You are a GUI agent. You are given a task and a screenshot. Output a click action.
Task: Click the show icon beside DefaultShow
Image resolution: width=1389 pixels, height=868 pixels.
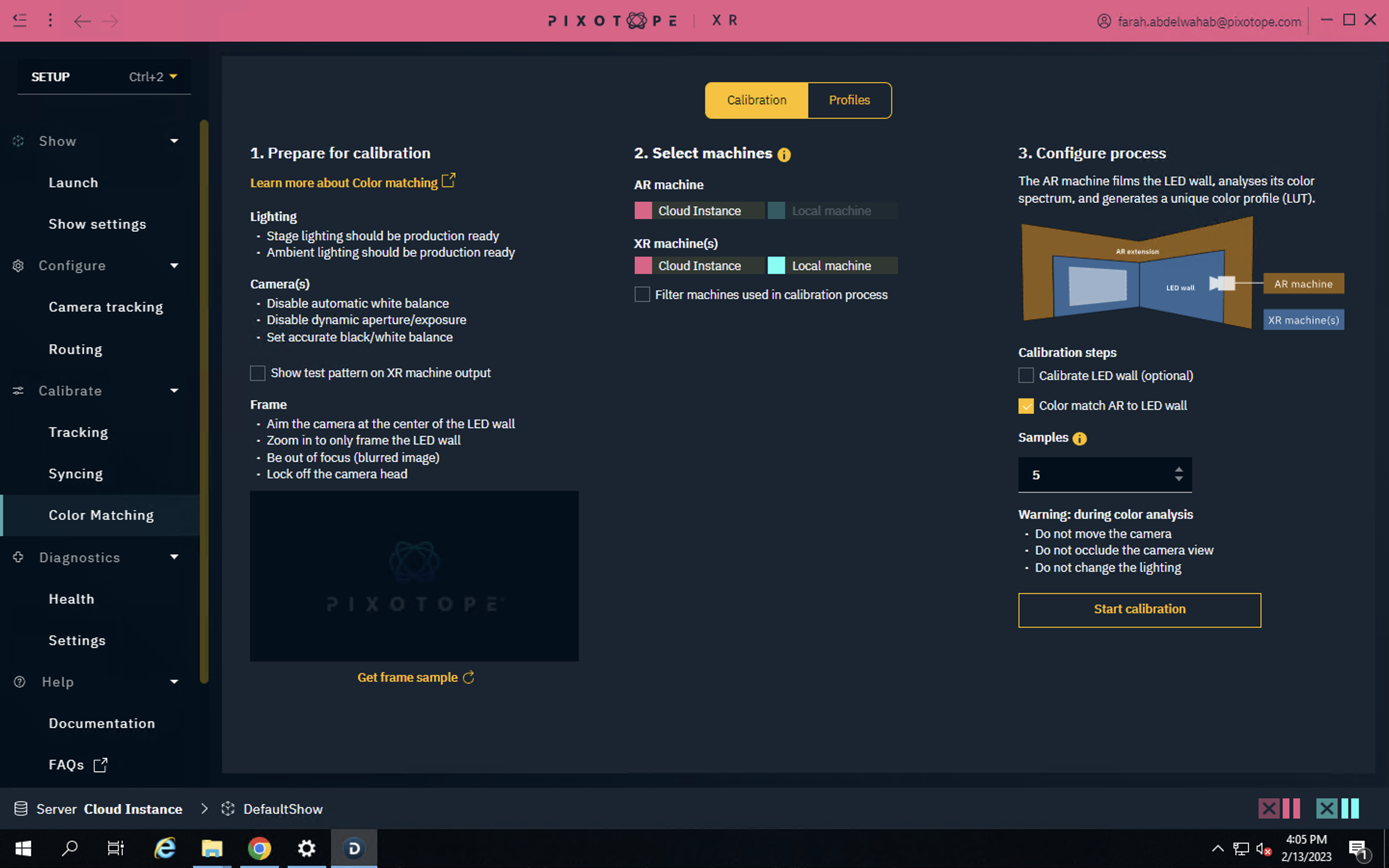228,809
